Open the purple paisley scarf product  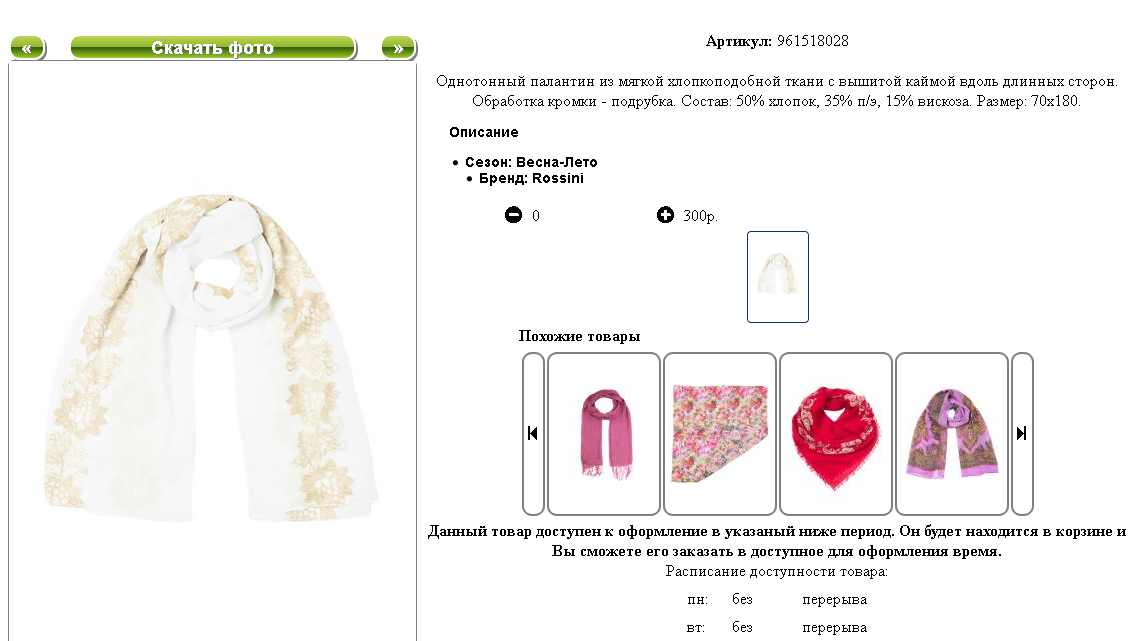(952, 433)
